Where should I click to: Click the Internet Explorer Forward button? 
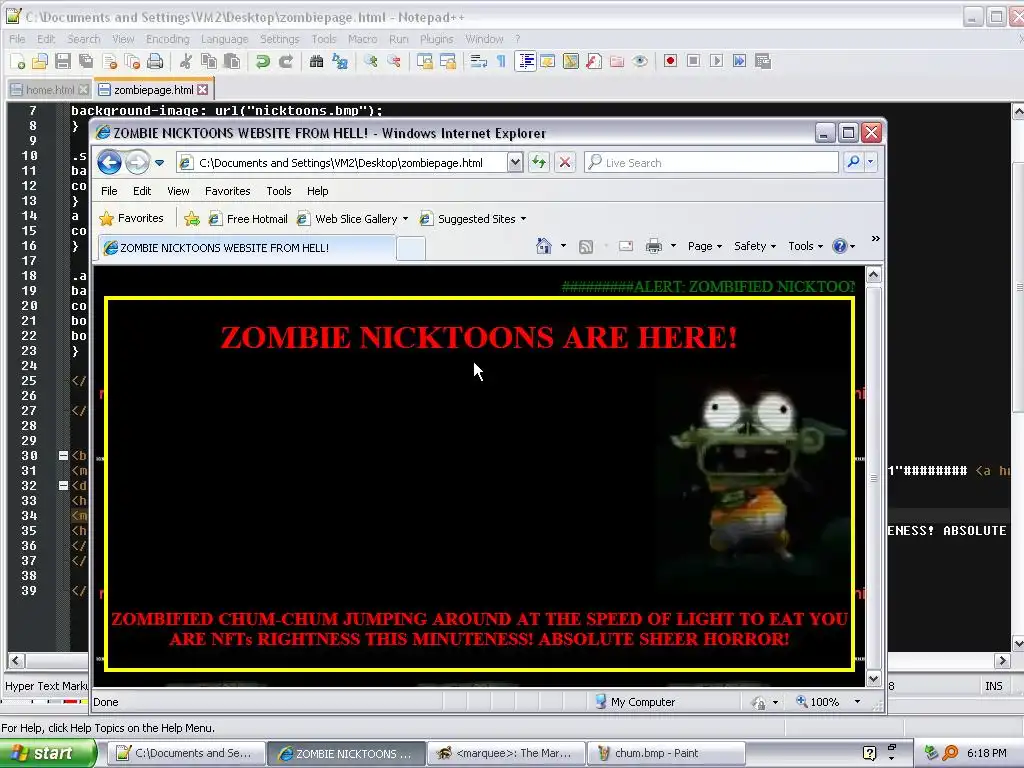tap(136, 162)
